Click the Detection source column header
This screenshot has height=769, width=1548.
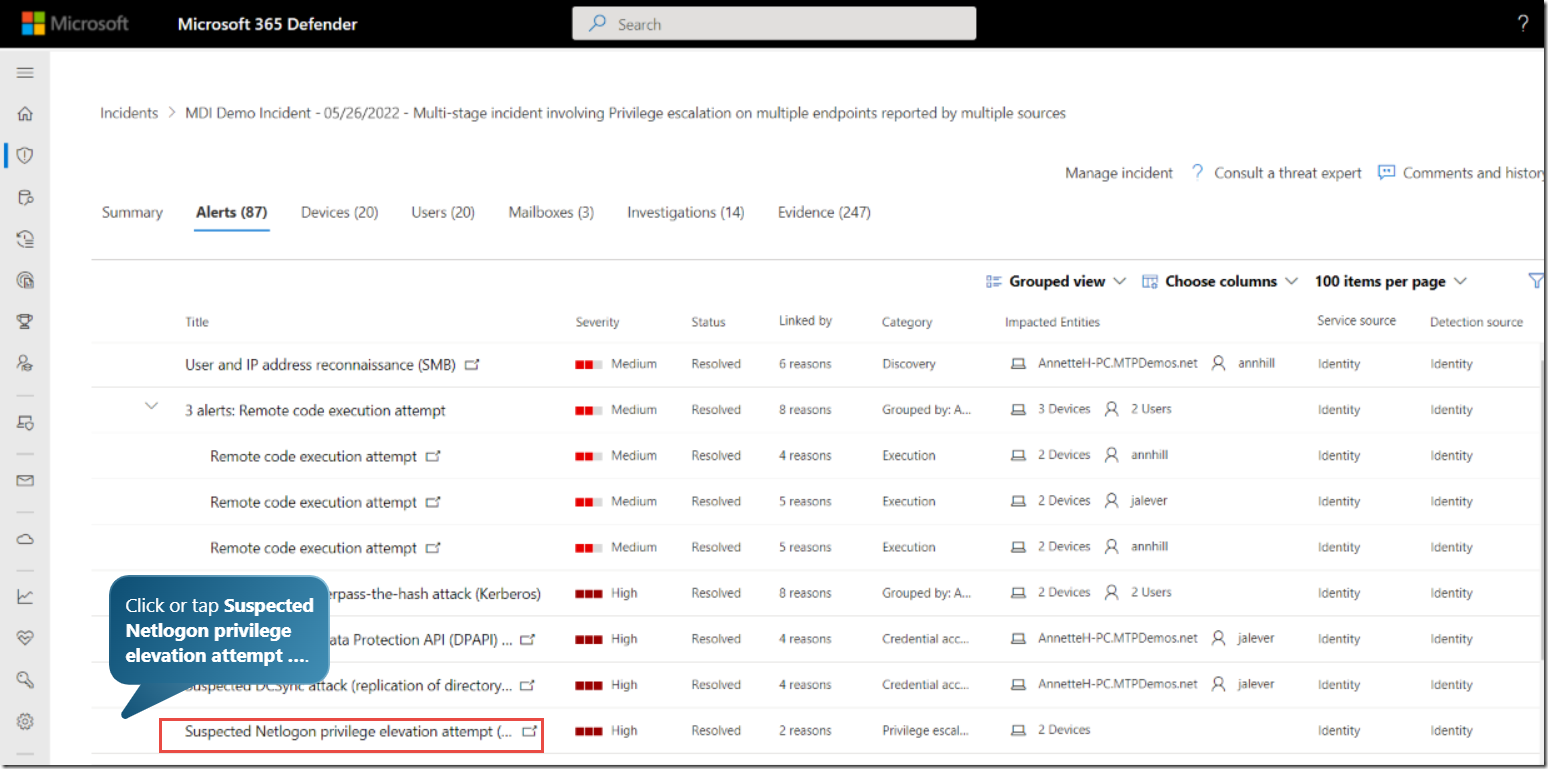(1476, 322)
